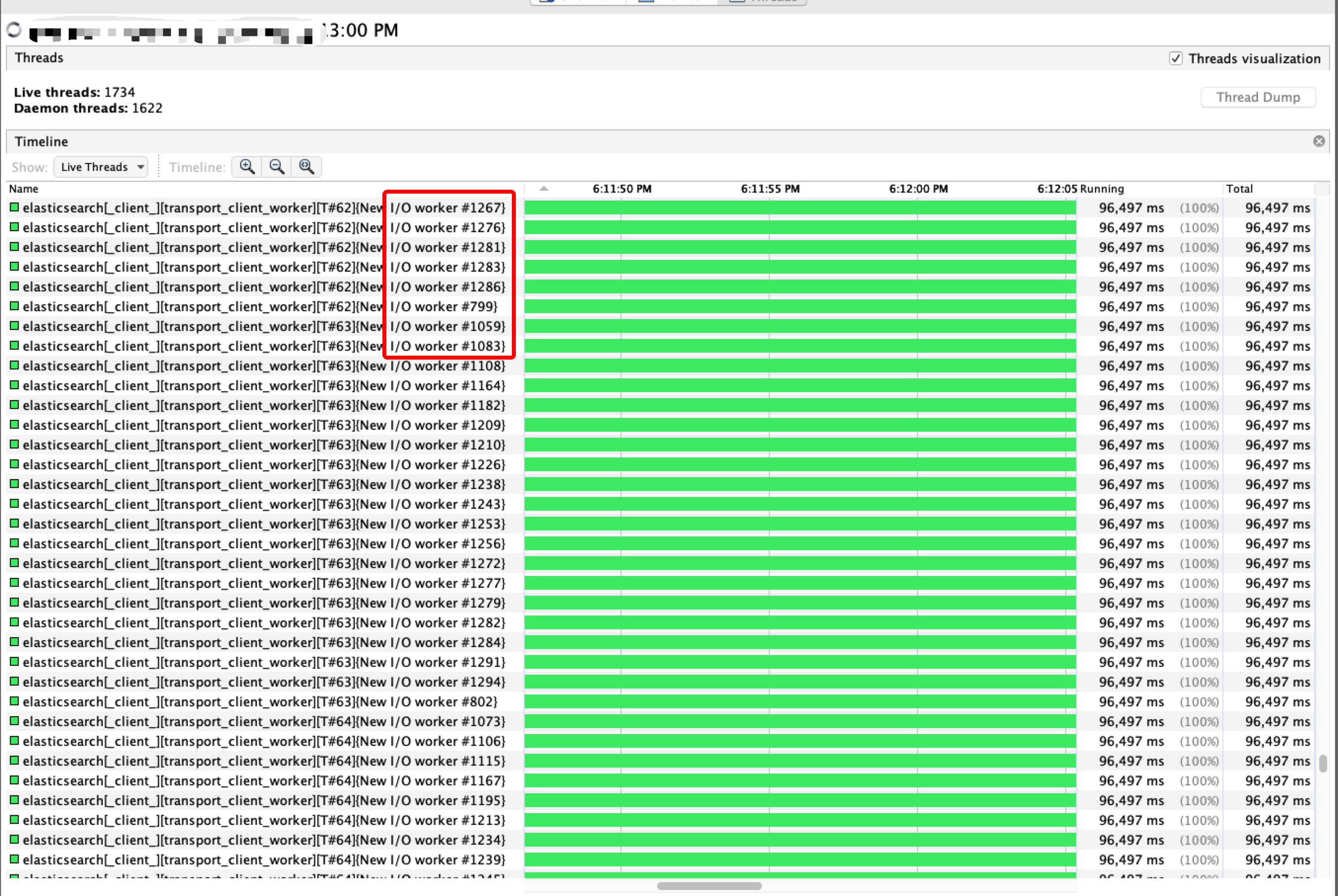The image size is (1338, 896).
Task: Select thread I/O worker #1213 row
Action: pyautogui.click(x=661, y=820)
